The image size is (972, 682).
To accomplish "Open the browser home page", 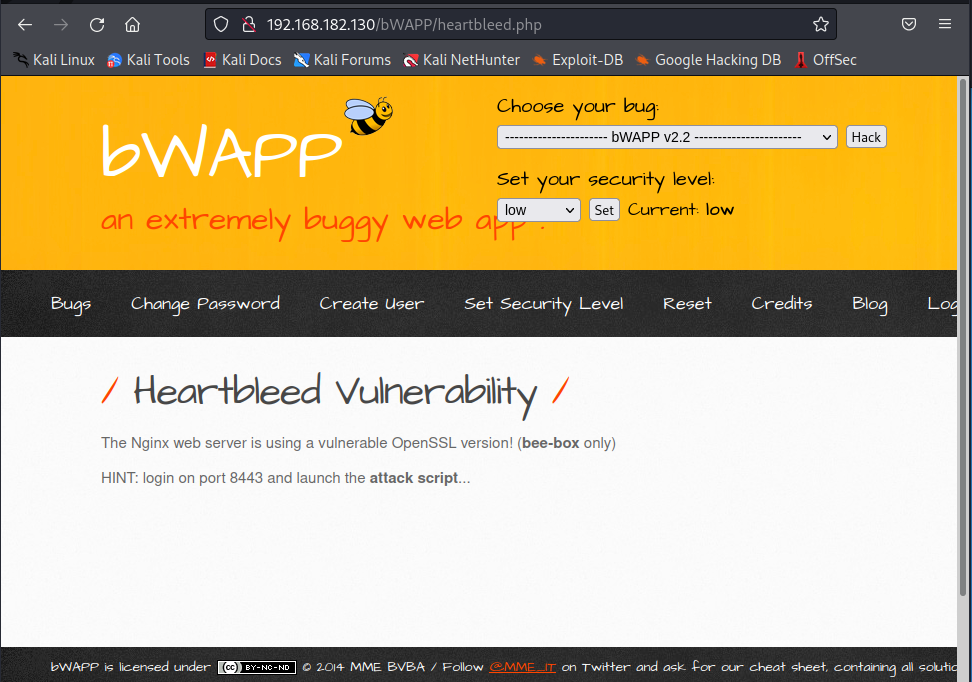I will (133, 25).
